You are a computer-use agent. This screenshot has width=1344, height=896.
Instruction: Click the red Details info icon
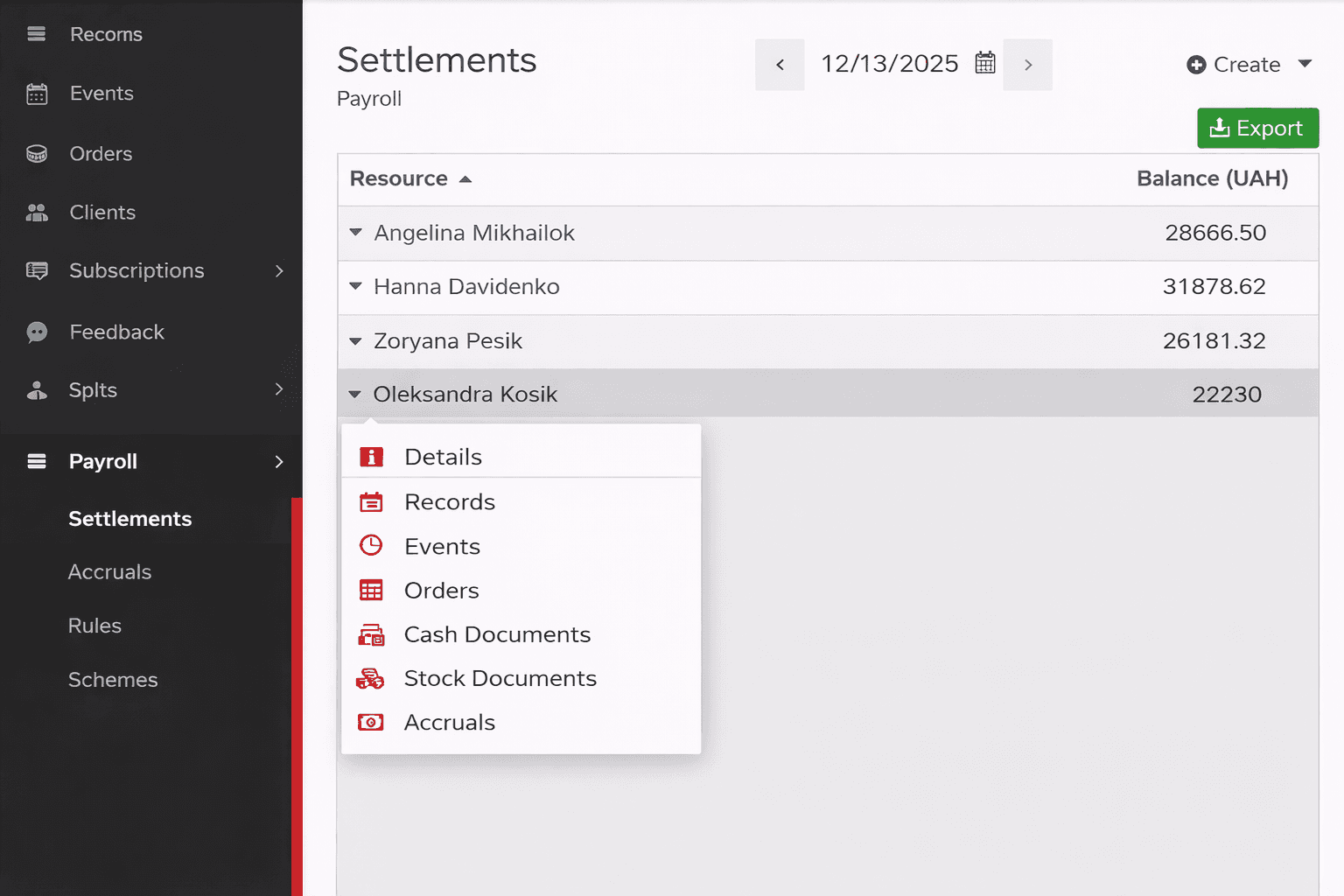[371, 457]
